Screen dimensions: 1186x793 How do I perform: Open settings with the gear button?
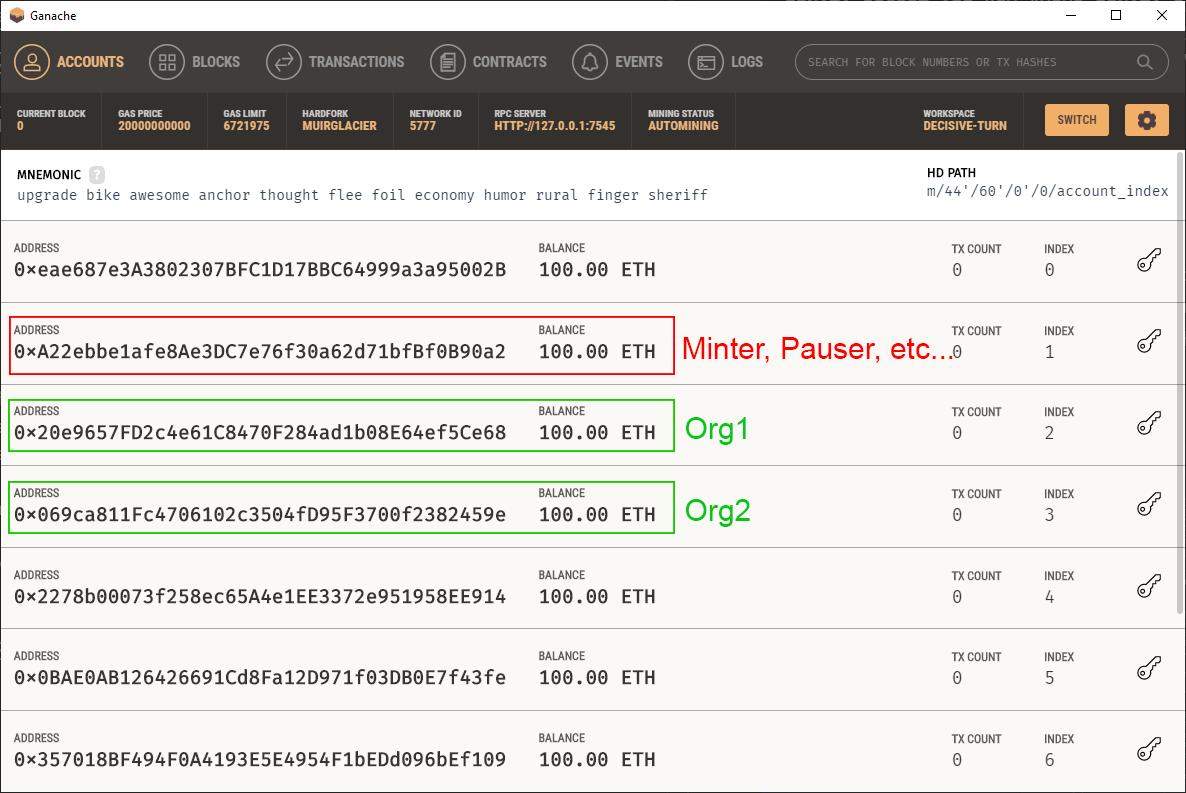click(x=1147, y=120)
